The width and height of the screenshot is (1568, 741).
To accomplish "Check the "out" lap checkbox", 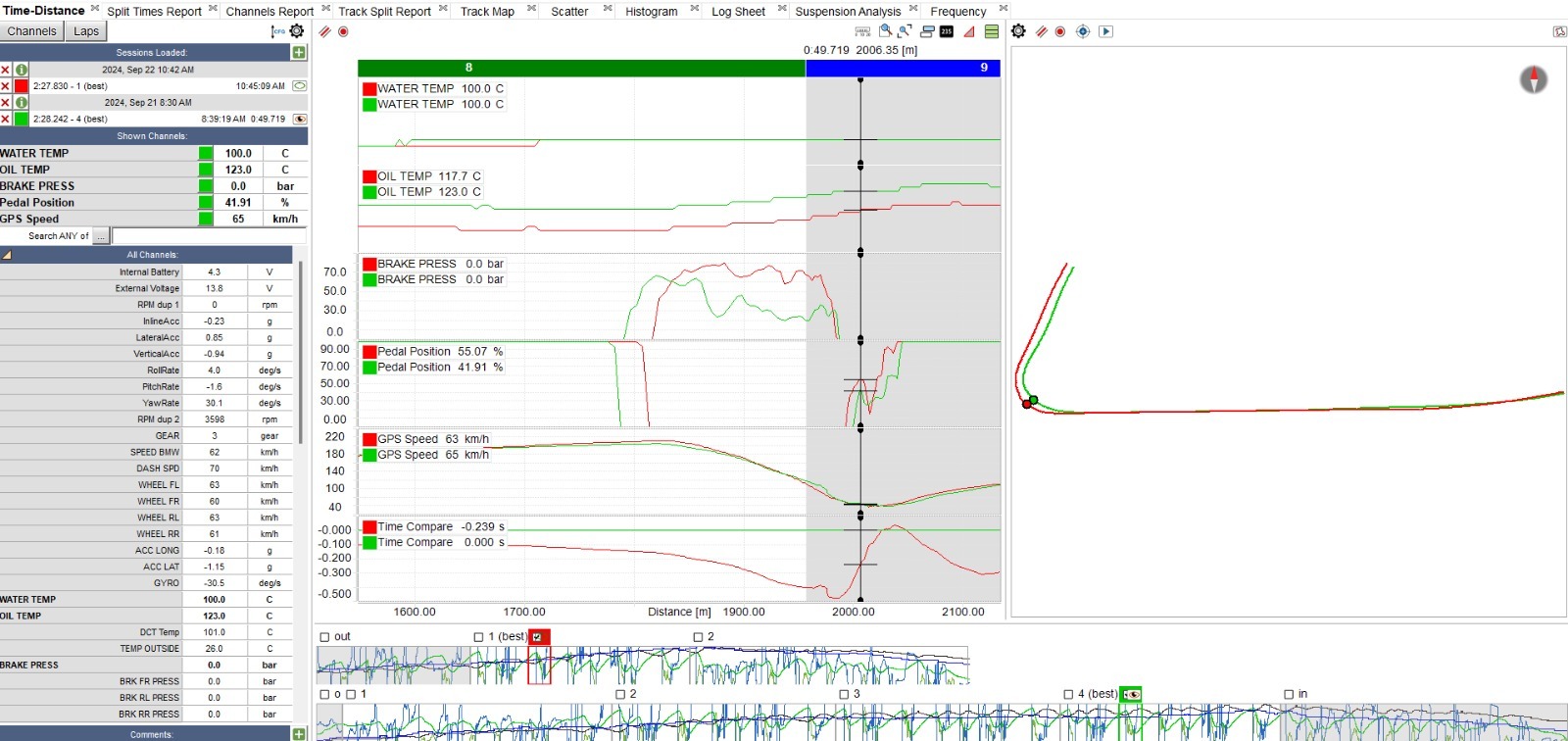I will point(324,637).
